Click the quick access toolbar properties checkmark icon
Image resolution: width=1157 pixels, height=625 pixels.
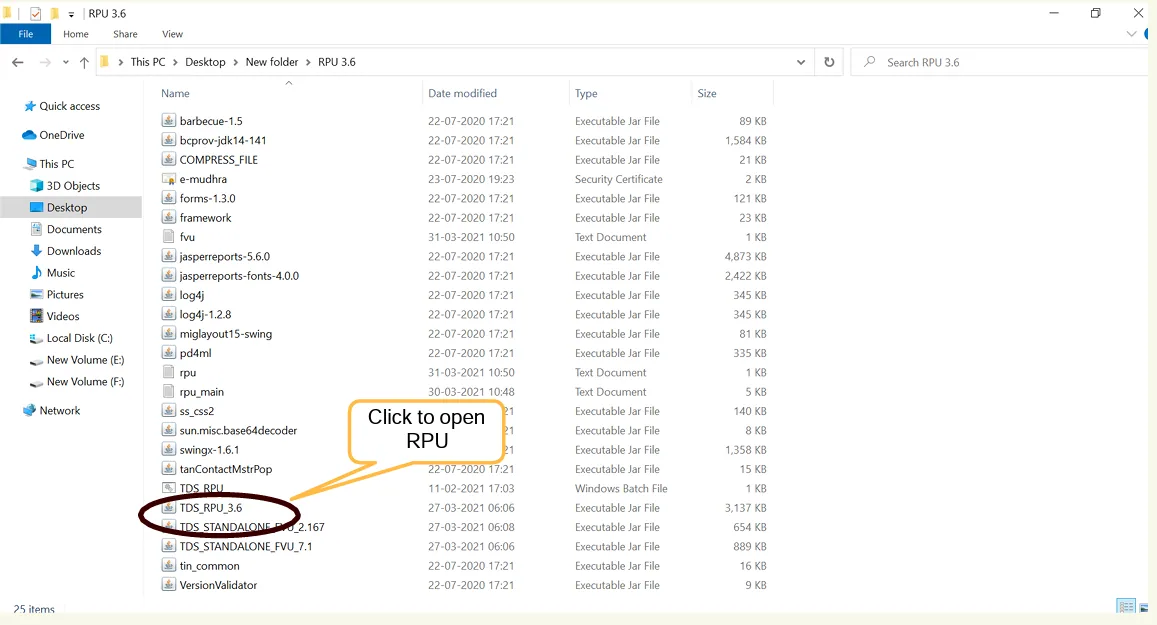click(x=35, y=14)
